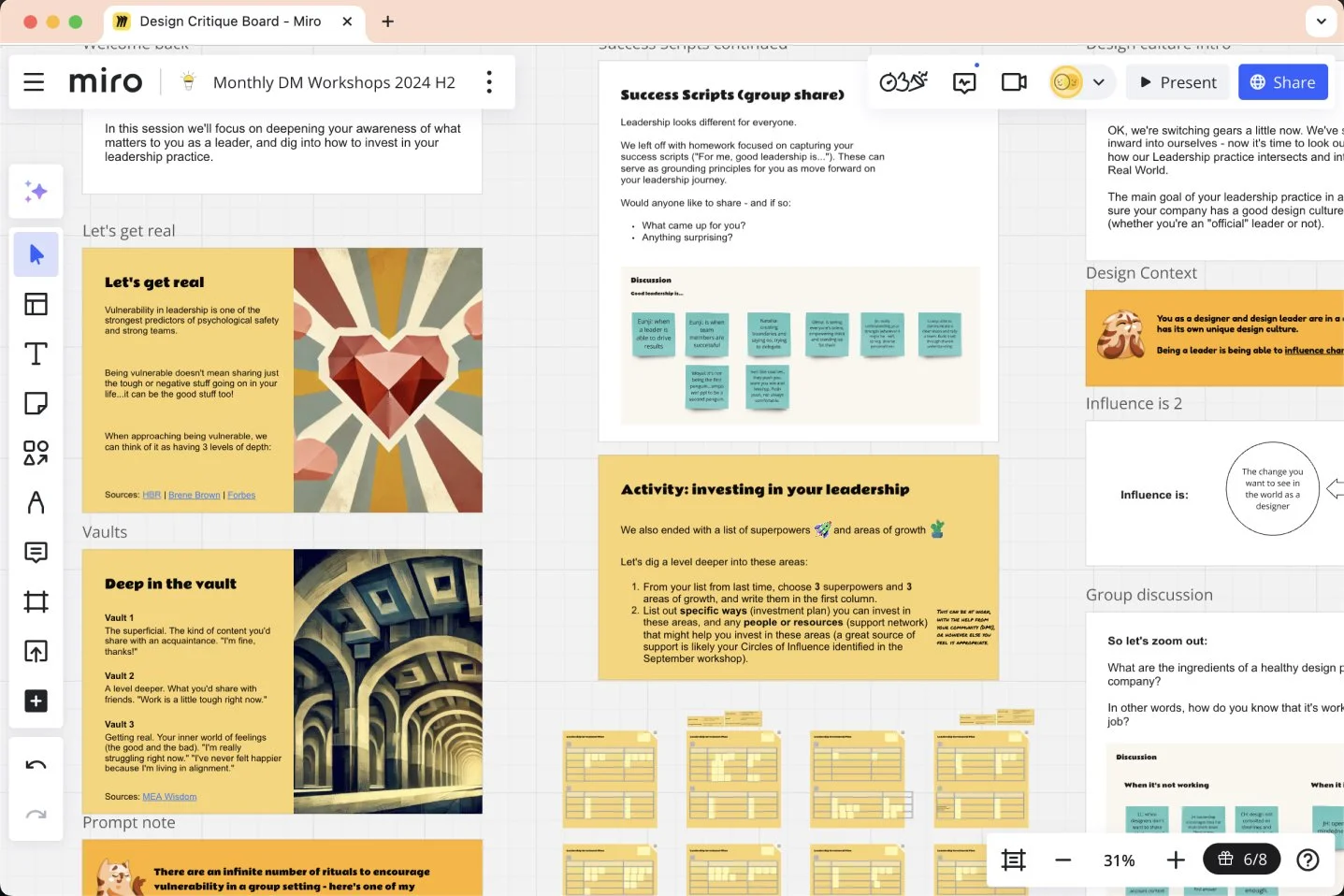Select the Frame tool in the sidebar

(36, 601)
